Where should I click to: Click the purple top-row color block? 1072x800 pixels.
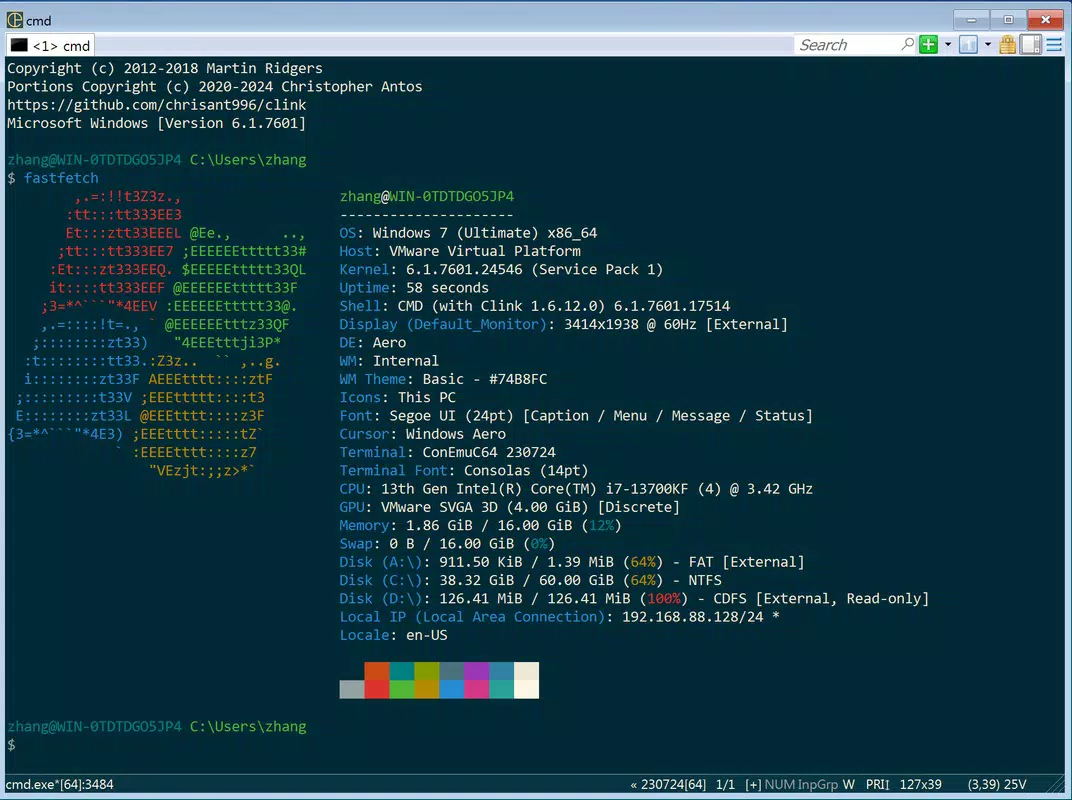[477, 671]
